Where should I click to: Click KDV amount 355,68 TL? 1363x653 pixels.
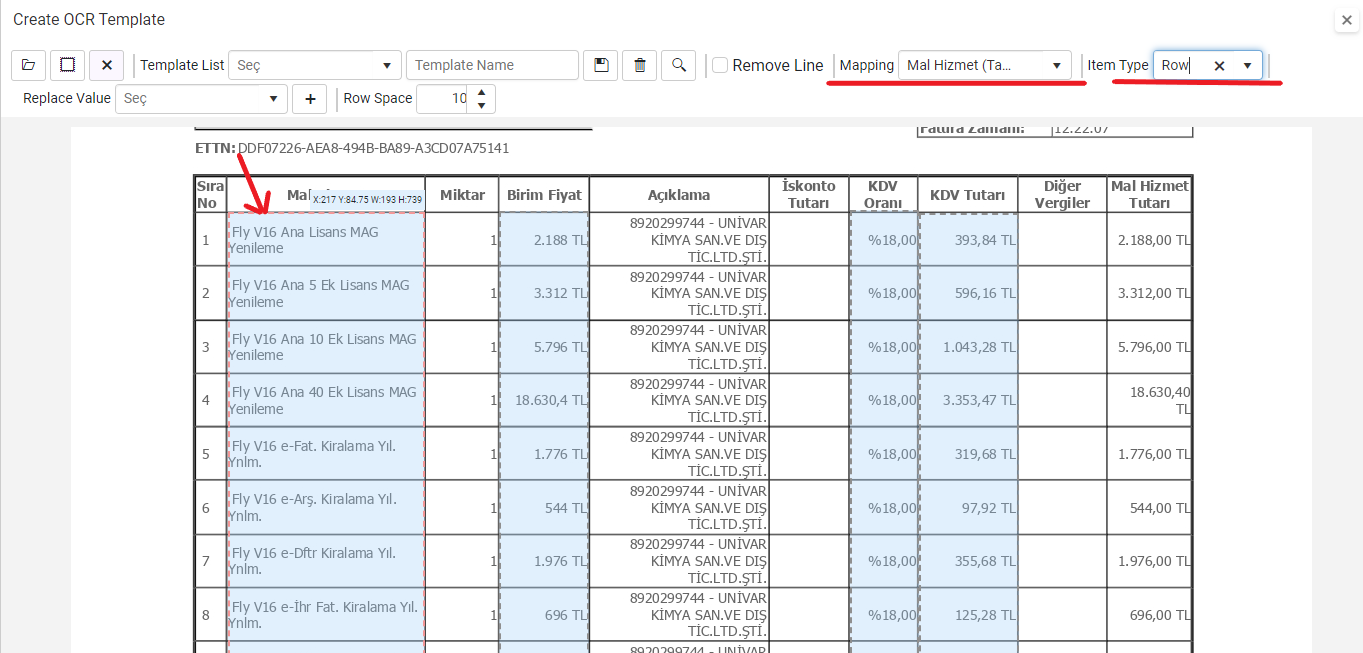pos(985,561)
